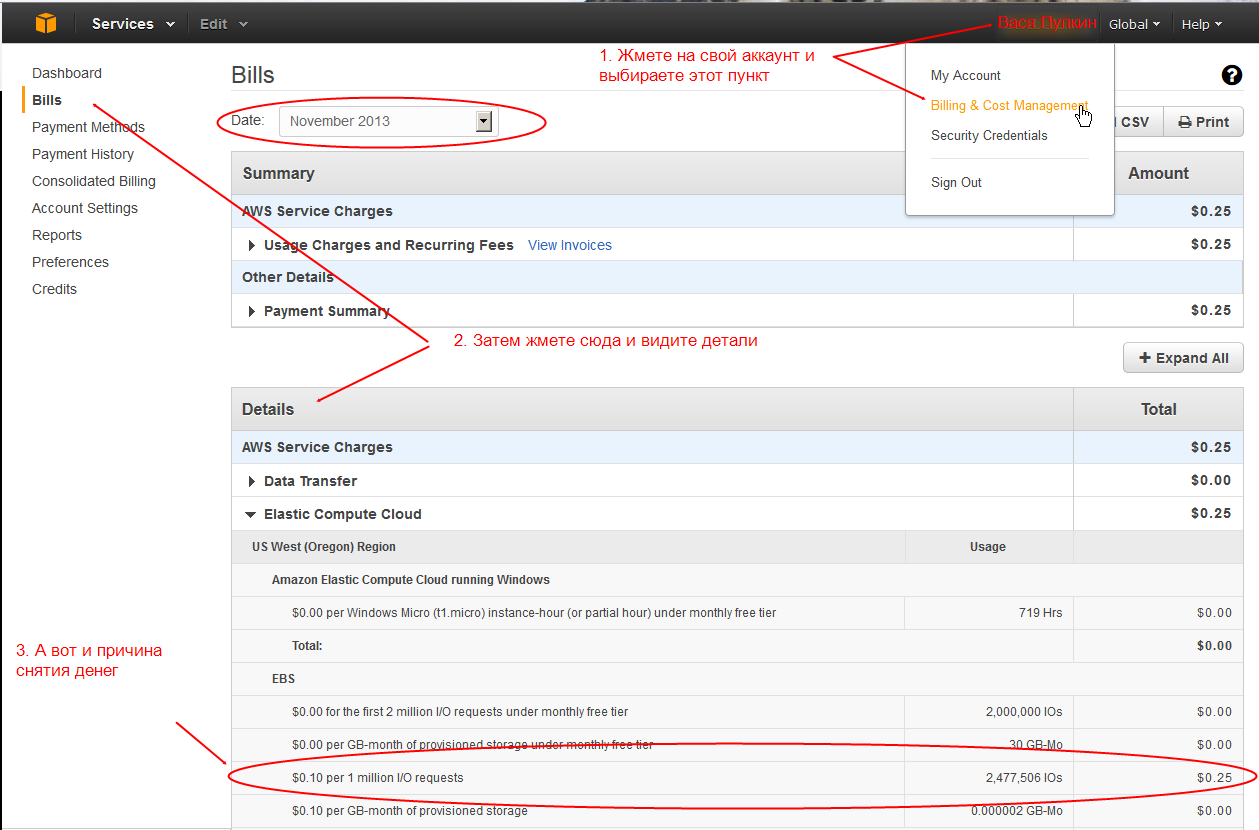1259x830 pixels.
Task: Open the Help dropdown menu
Action: coord(1201,24)
